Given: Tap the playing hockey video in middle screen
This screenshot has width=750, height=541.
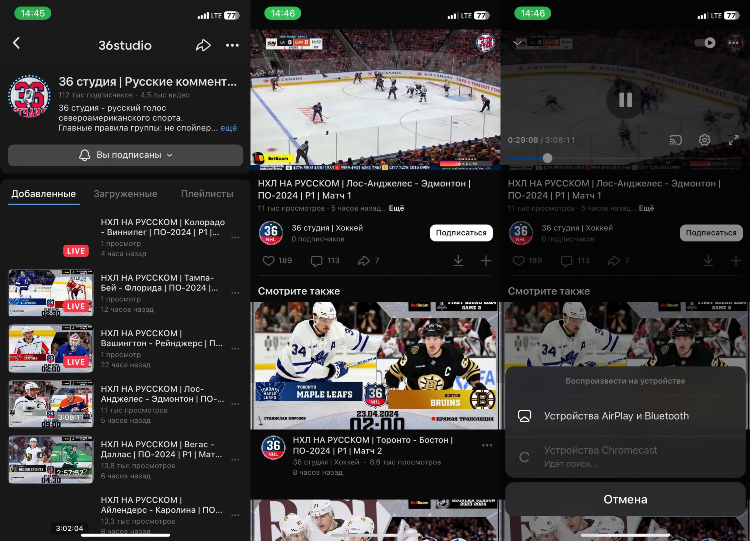Looking at the screenshot, I should point(375,99).
